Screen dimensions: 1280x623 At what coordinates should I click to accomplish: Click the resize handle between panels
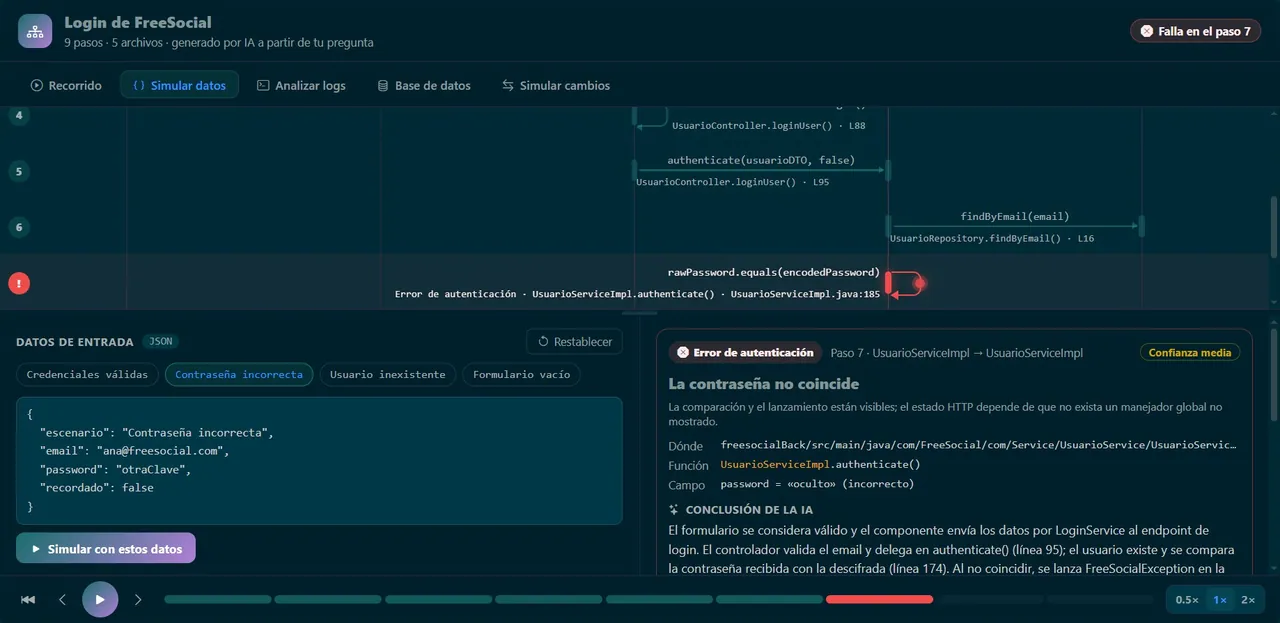coord(640,314)
